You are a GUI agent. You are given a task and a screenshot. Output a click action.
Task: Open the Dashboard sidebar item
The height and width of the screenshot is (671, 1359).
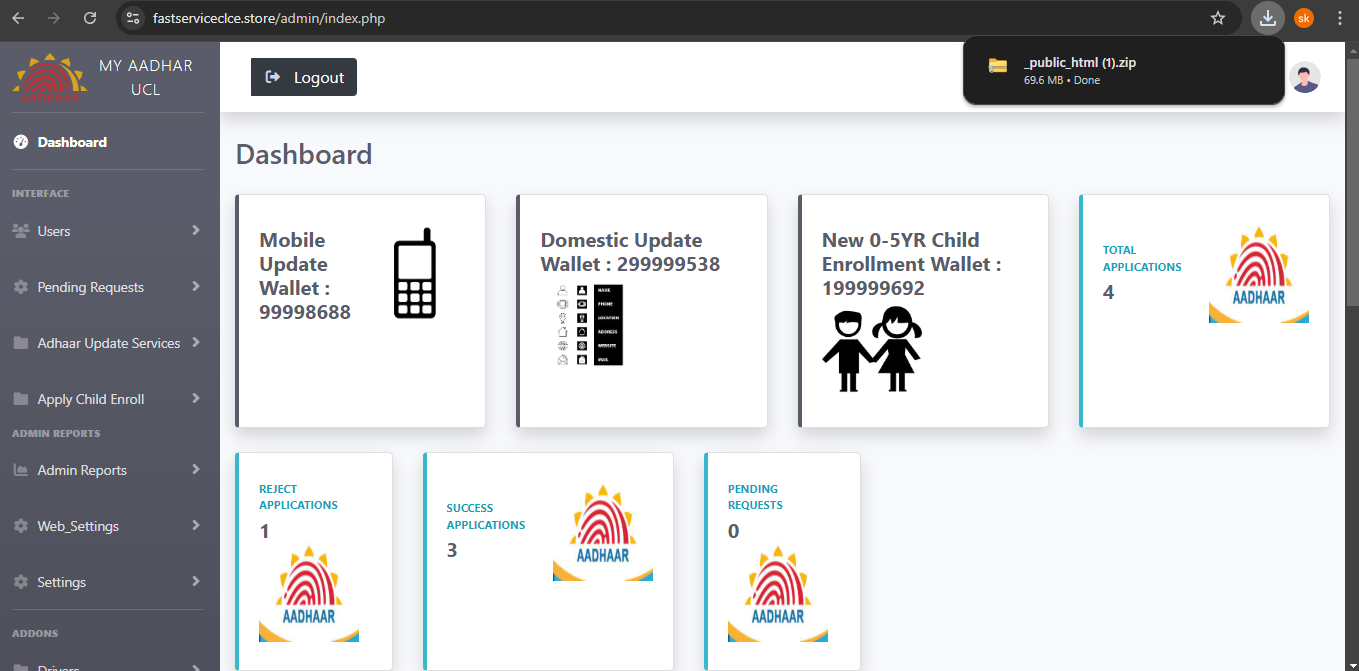coord(72,142)
